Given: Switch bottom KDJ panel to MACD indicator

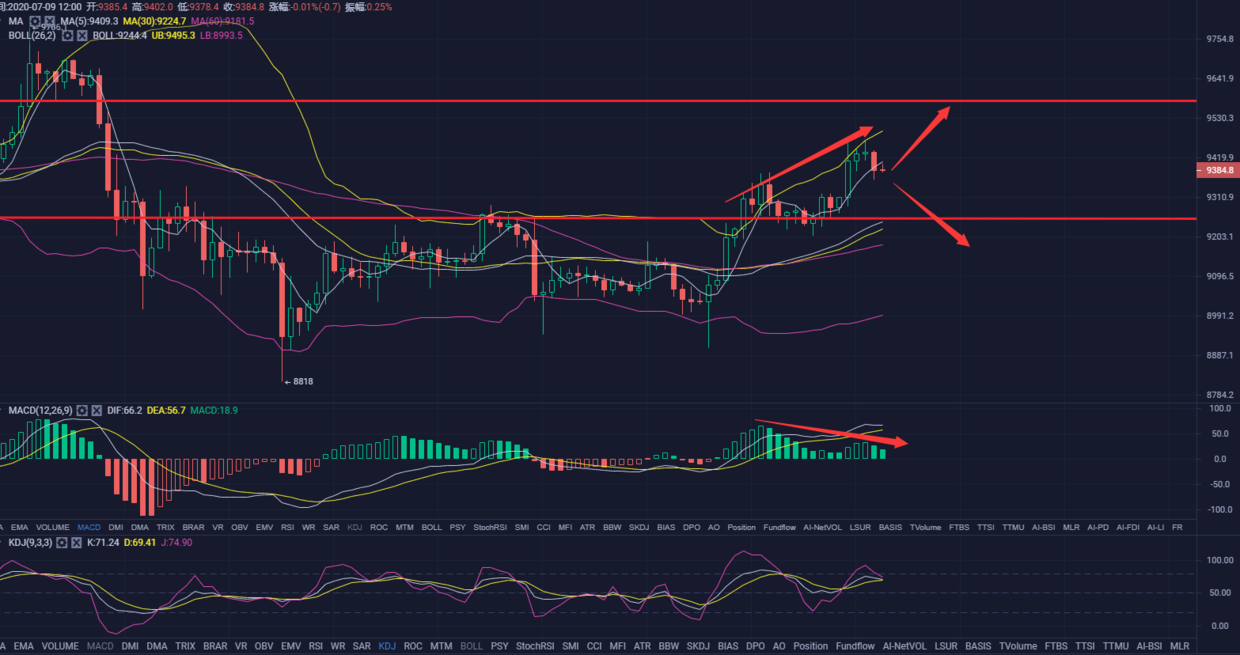Looking at the screenshot, I should click(100, 646).
